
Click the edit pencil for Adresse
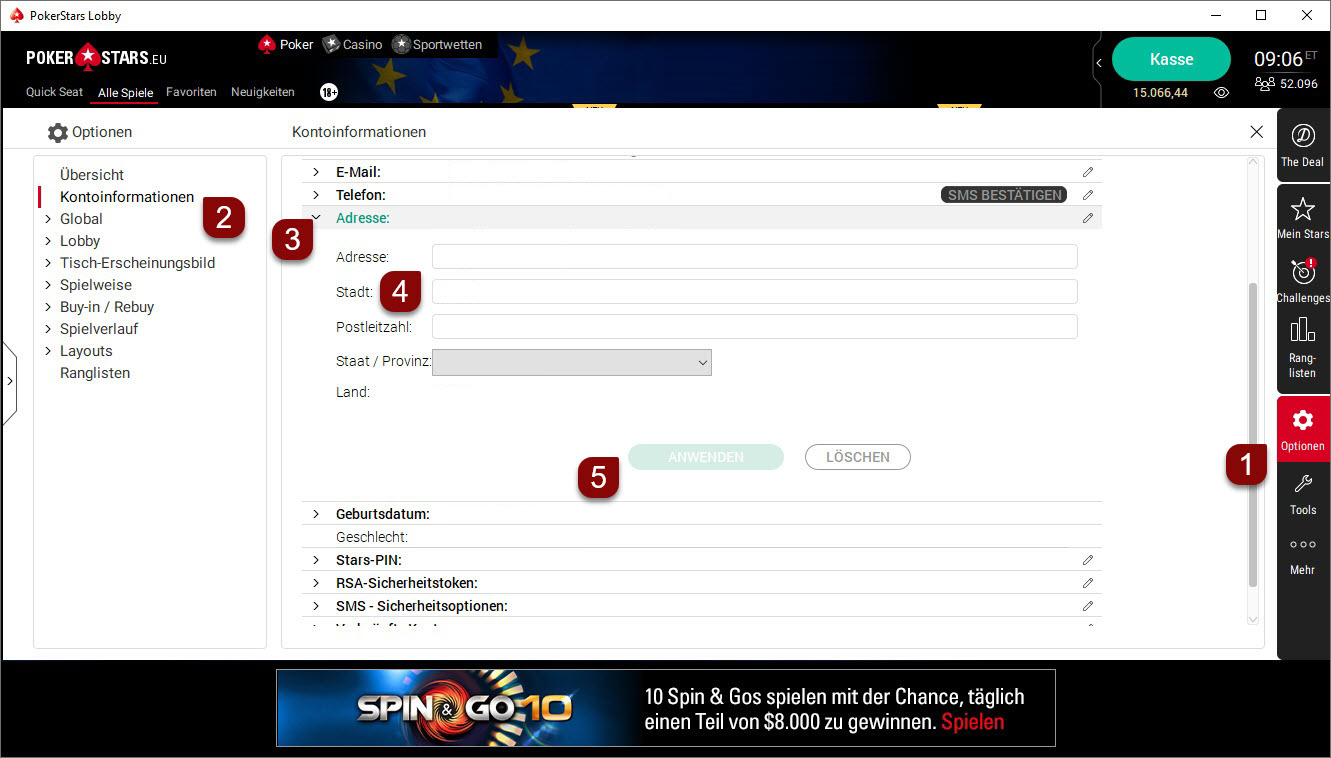point(1088,218)
